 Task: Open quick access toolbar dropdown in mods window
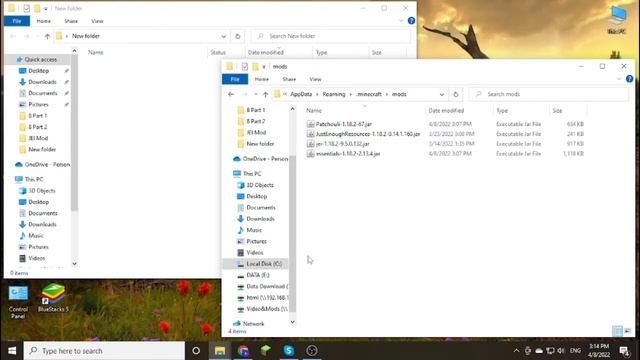(264, 67)
